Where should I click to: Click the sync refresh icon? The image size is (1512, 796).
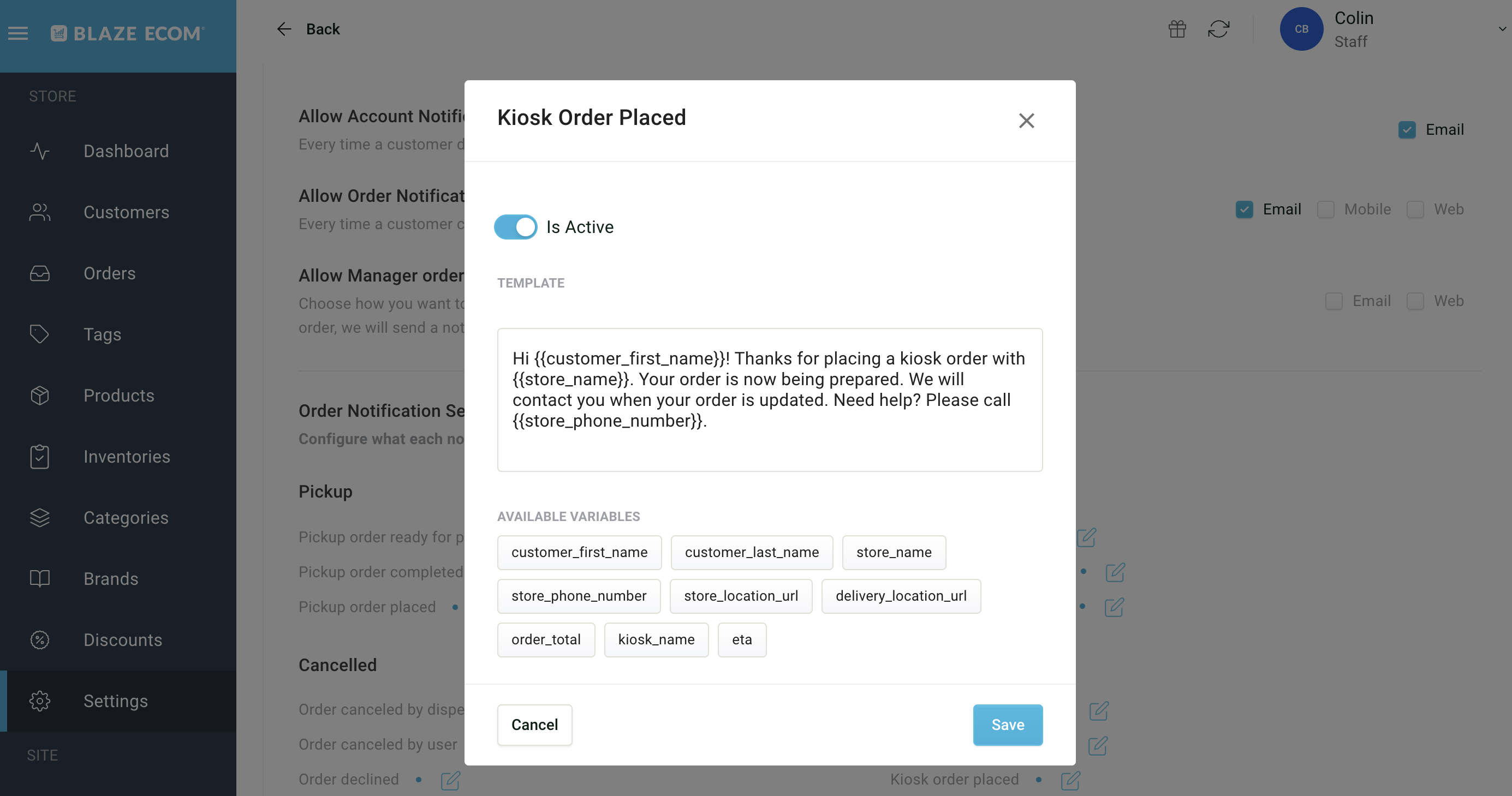[1219, 29]
